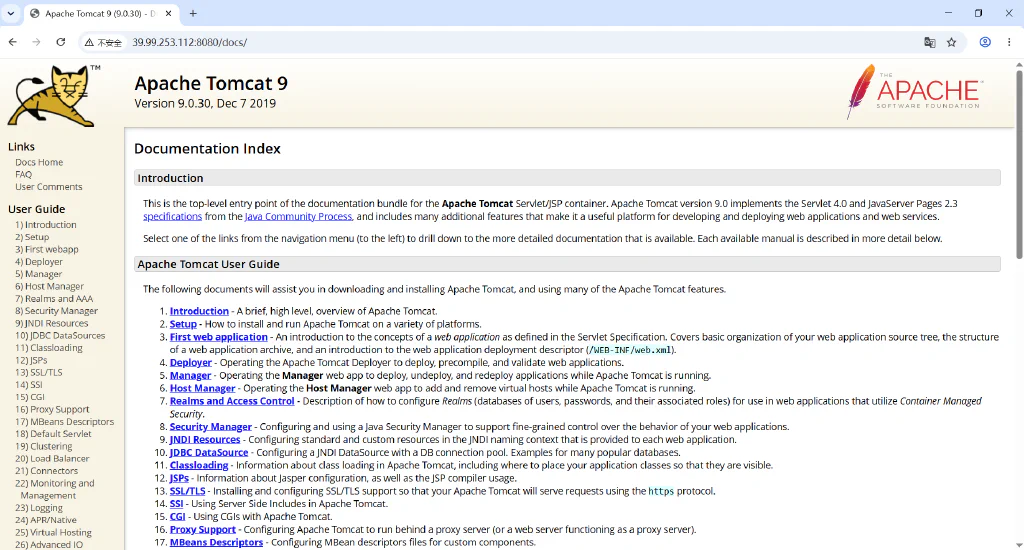Open 10) JDBC DataSources sidebar entry
1024x550 pixels.
tap(60, 336)
